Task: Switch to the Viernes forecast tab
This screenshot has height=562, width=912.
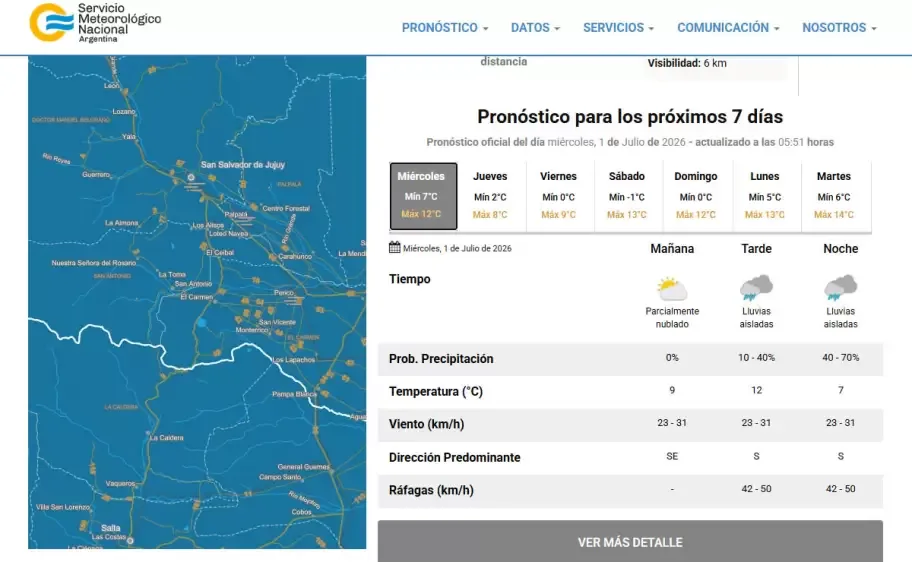Action: (x=558, y=196)
